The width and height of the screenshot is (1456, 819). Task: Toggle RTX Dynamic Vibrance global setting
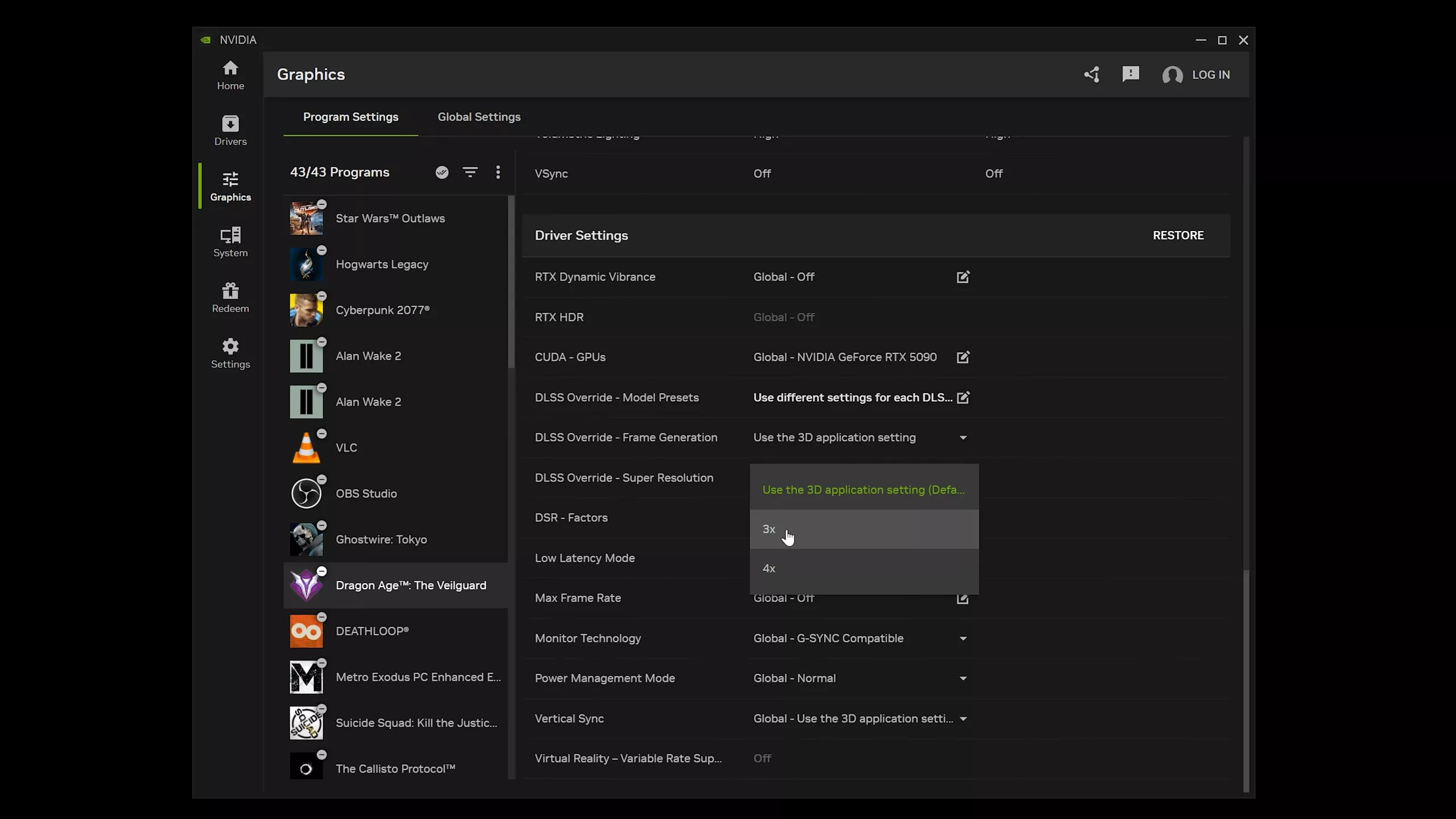(963, 277)
